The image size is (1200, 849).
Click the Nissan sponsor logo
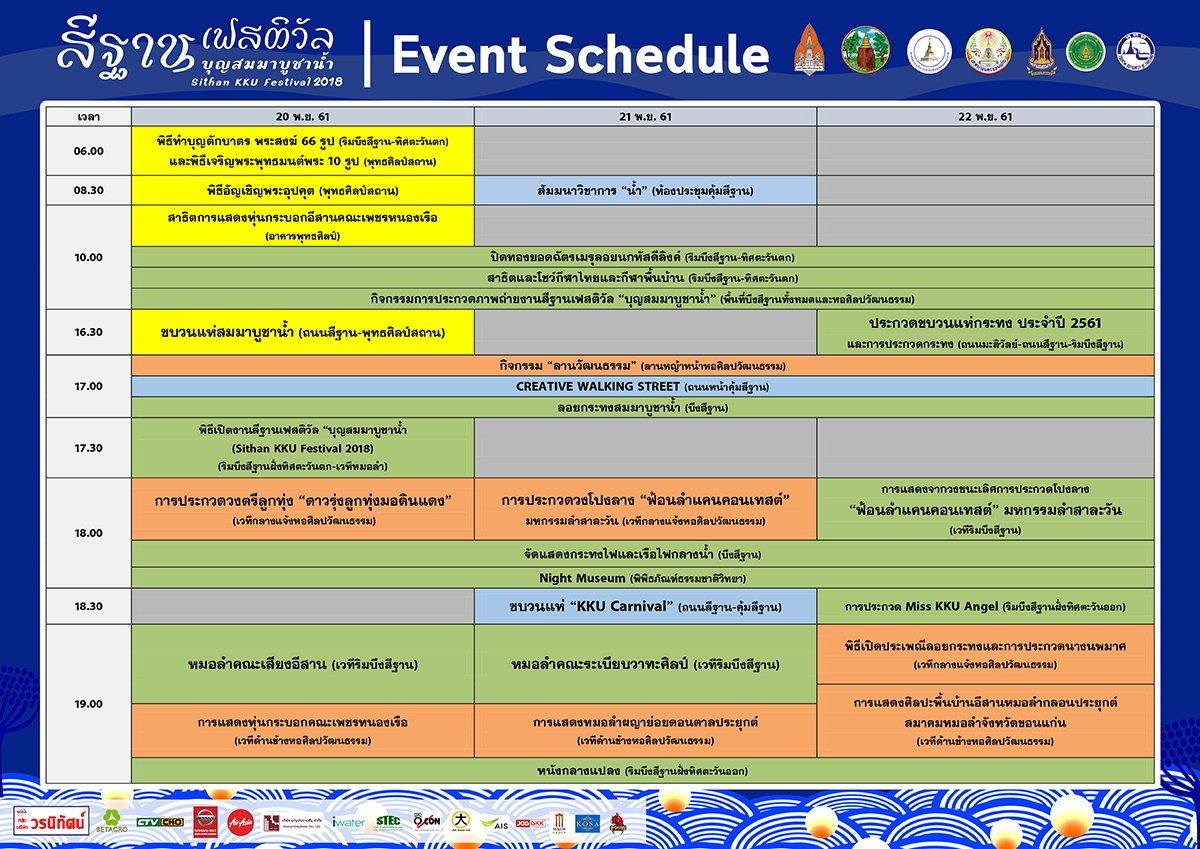pos(204,821)
